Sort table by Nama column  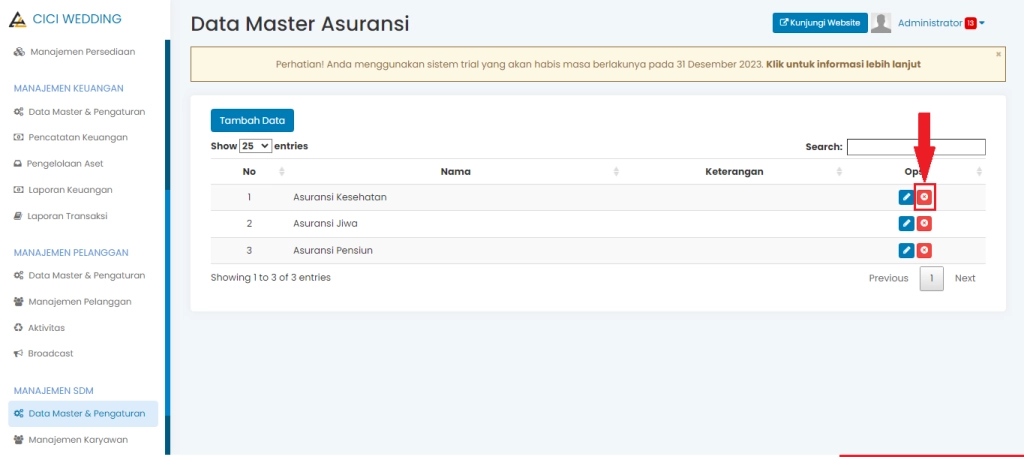(455, 172)
